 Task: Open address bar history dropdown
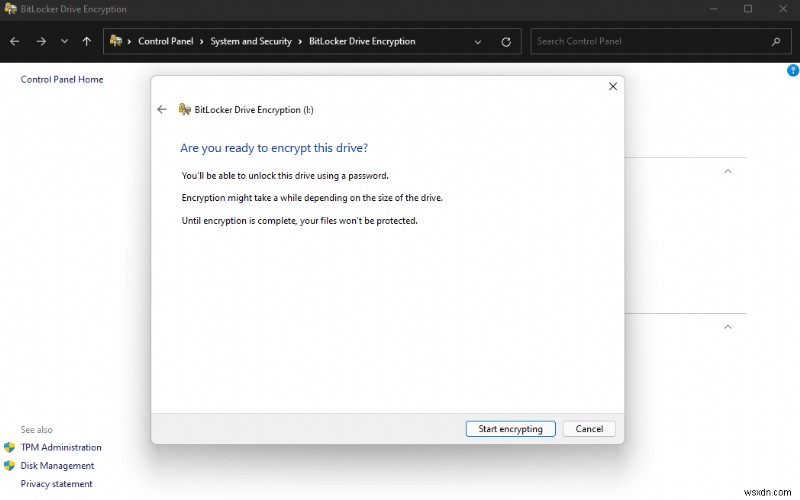(x=478, y=42)
